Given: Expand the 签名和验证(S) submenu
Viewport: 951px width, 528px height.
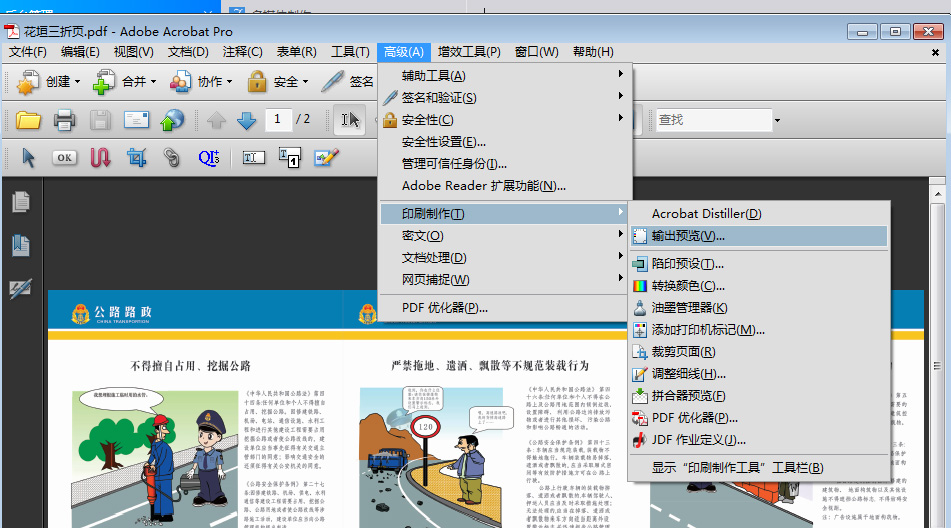Looking at the screenshot, I should pos(506,98).
